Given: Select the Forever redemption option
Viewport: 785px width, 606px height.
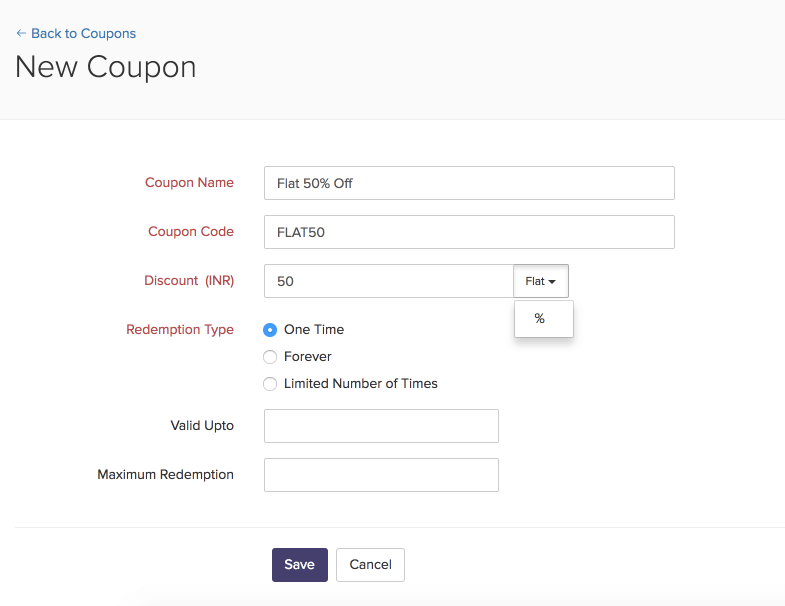Looking at the screenshot, I should 270,356.
